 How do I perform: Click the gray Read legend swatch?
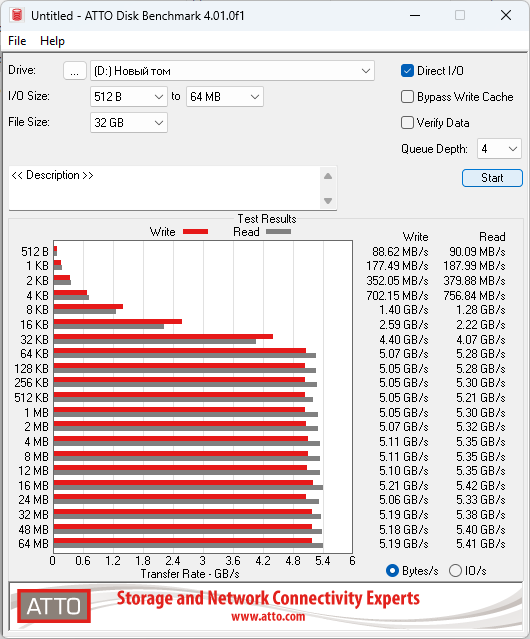click(278, 231)
